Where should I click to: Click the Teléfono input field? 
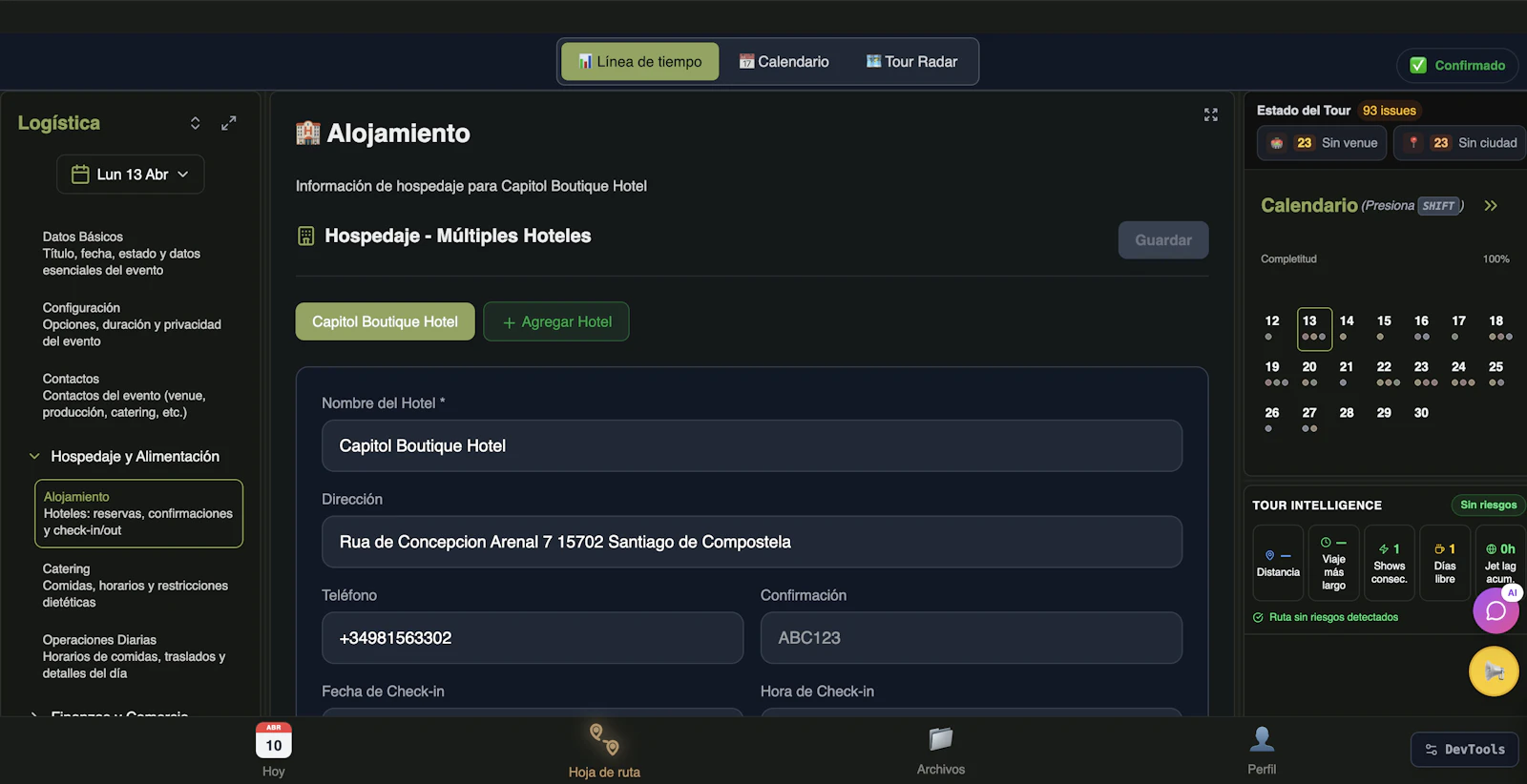(x=533, y=638)
